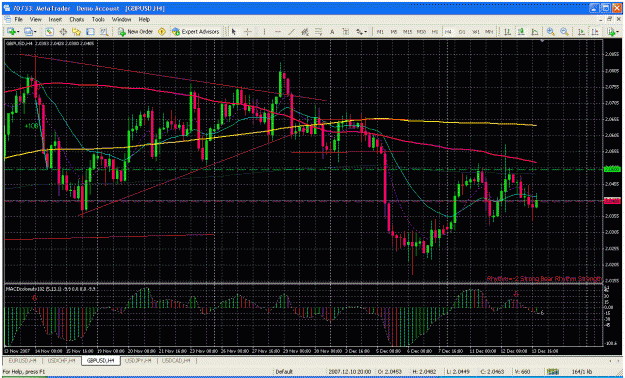This screenshot has width=625, height=378.
Task: Switch chart to MN timeframe
Action: [489, 32]
